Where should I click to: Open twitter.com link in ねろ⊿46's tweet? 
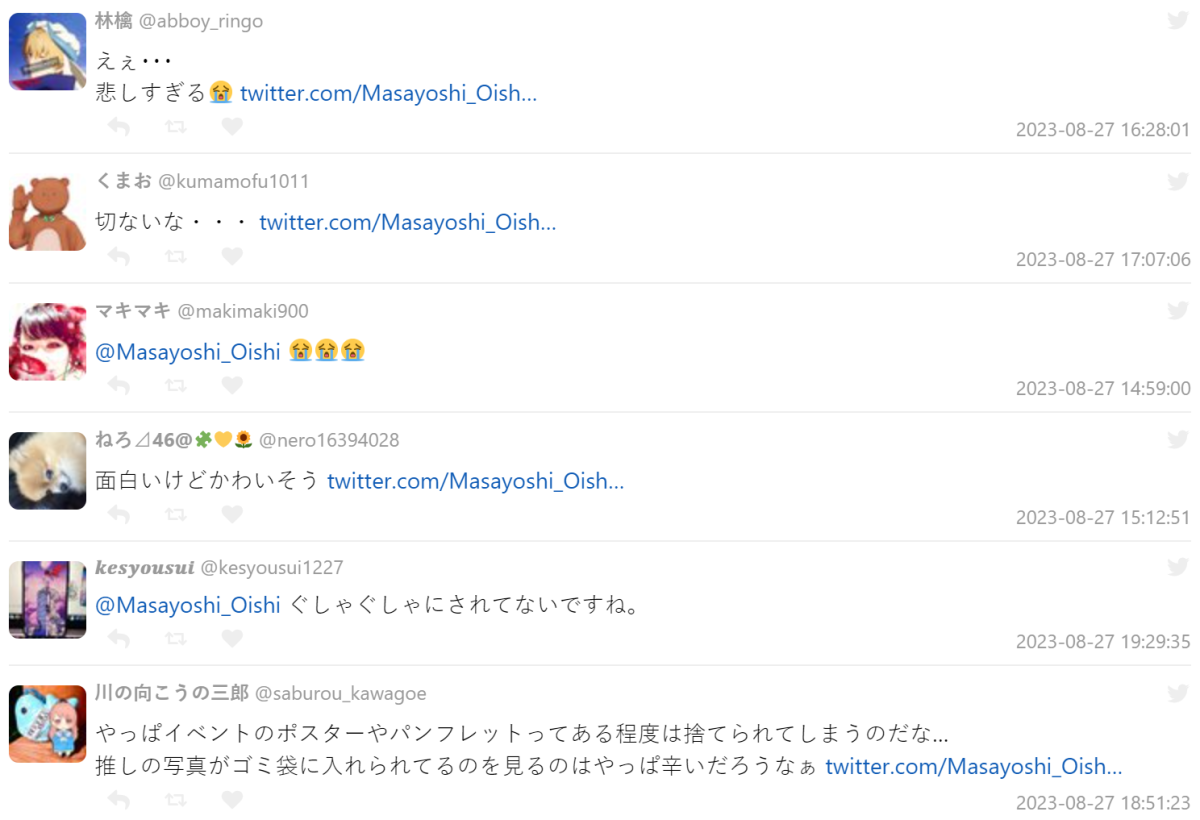coord(475,481)
